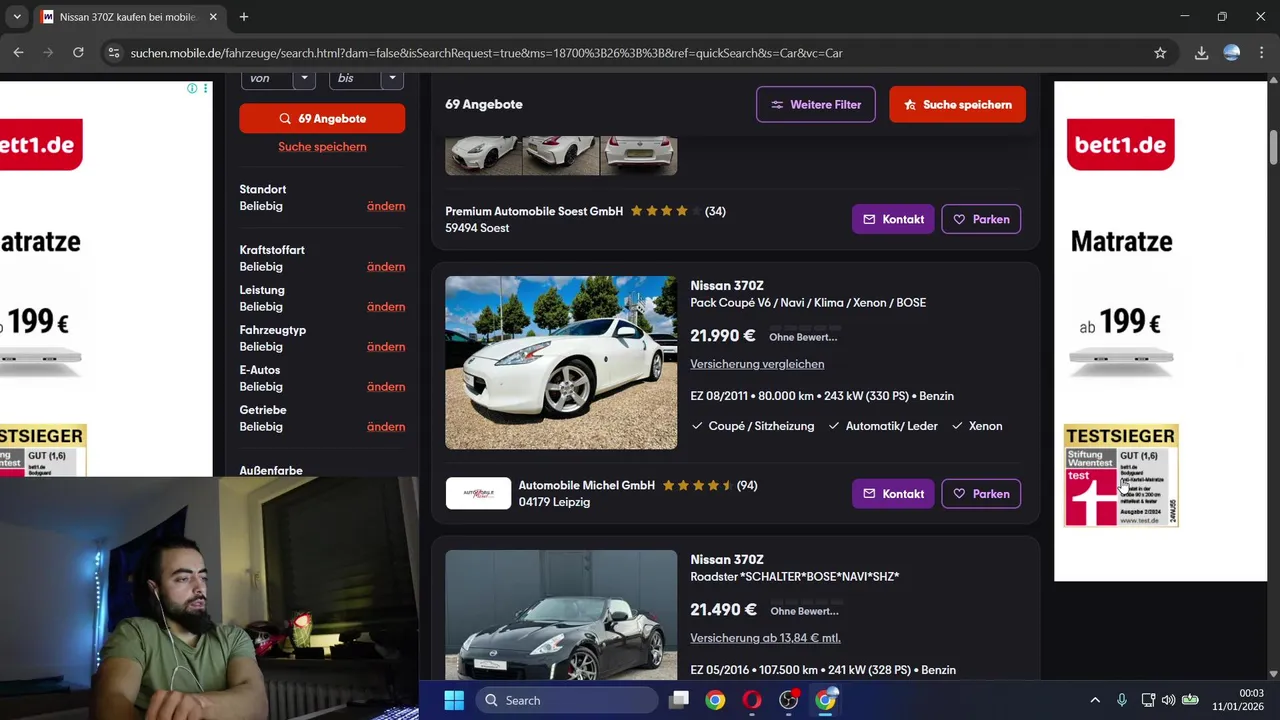Image resolution: width=1280 pixels, height=720 pixels.
Task: Click 'Suche speichern' link in sidebar
Action: [x=322, y=146]
